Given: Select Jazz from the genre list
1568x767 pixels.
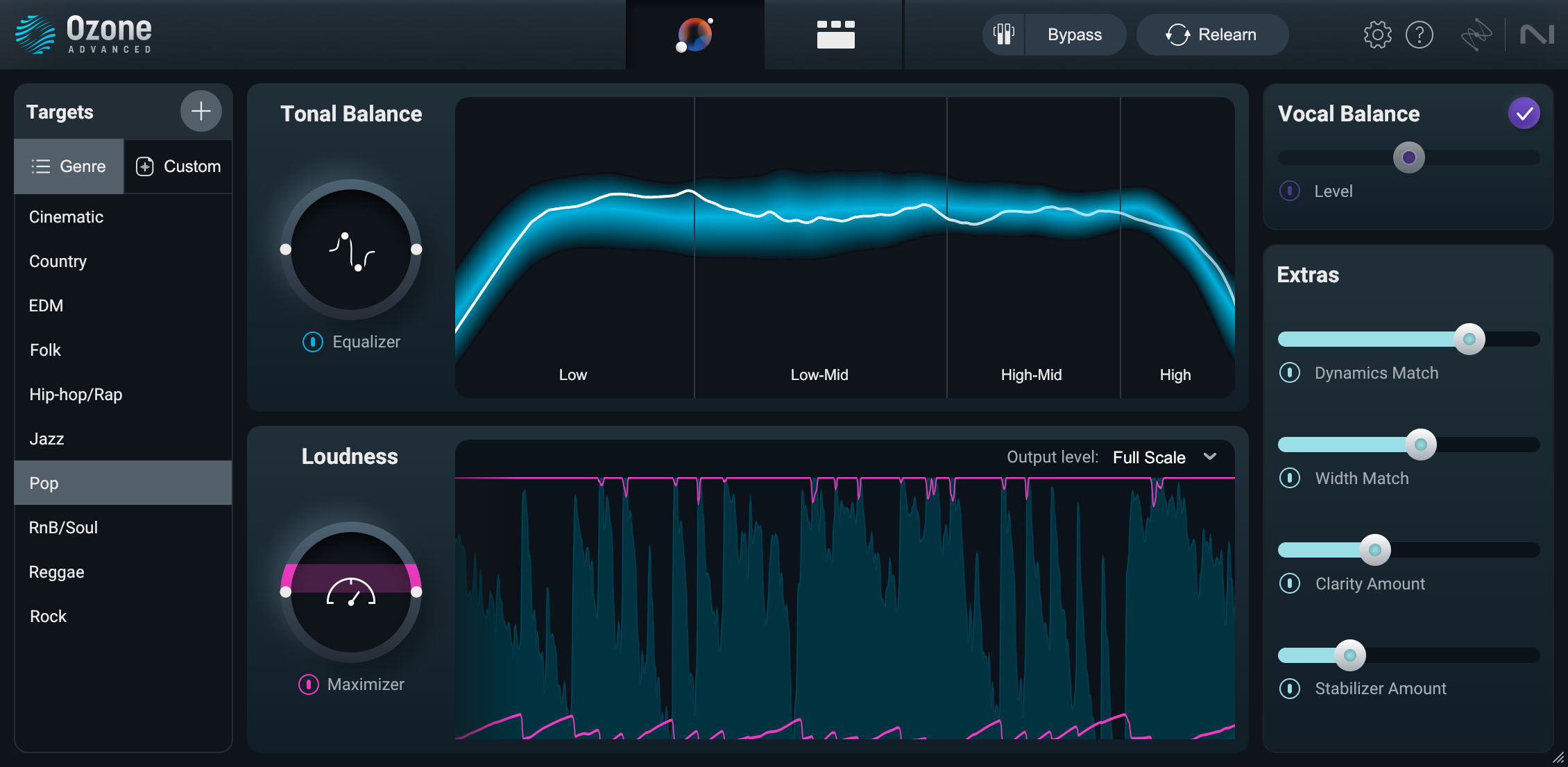Looking at the screenshot, I should click(46, 438).
